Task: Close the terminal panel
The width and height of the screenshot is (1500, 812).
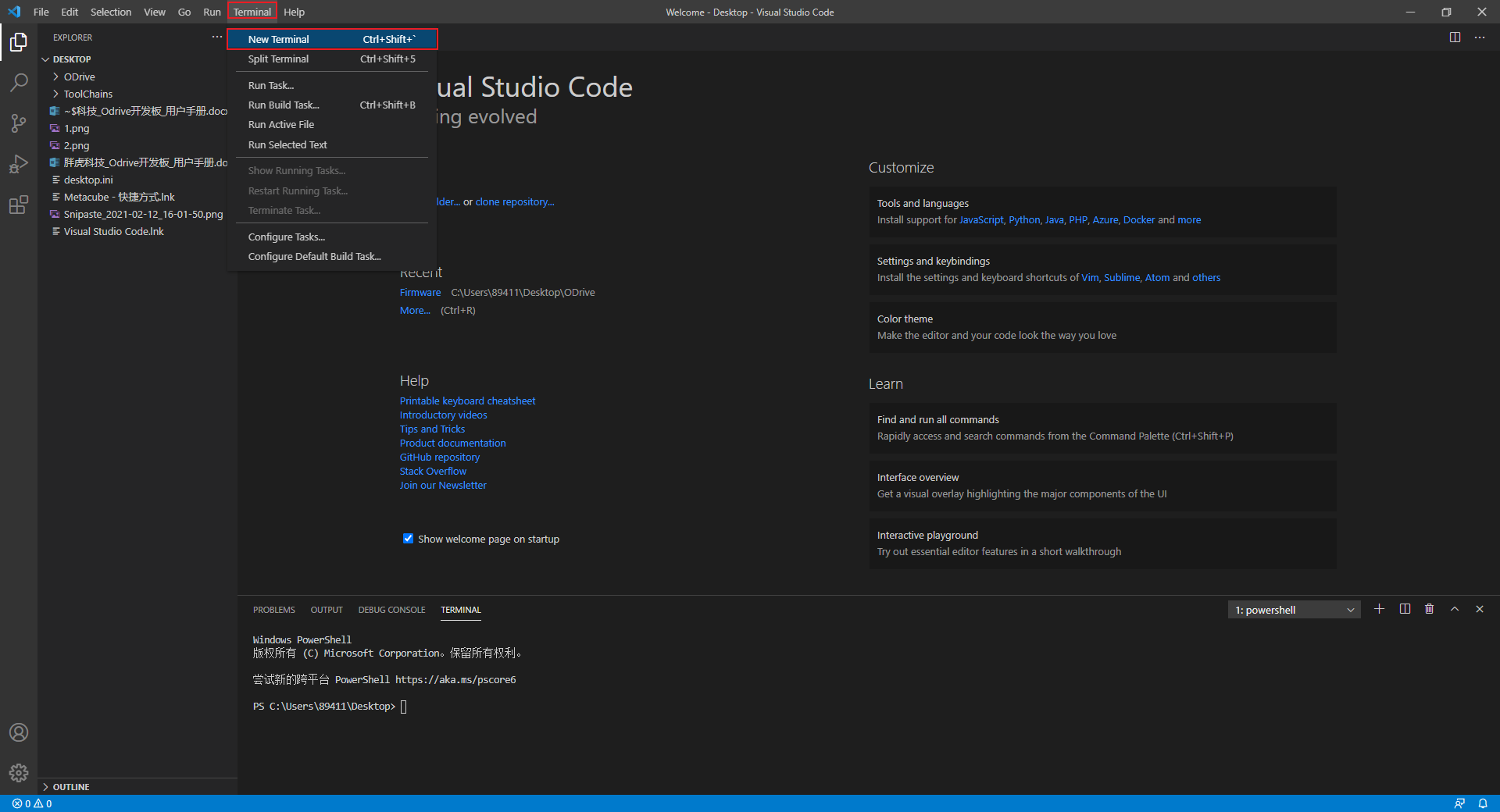Action: 1480,609
